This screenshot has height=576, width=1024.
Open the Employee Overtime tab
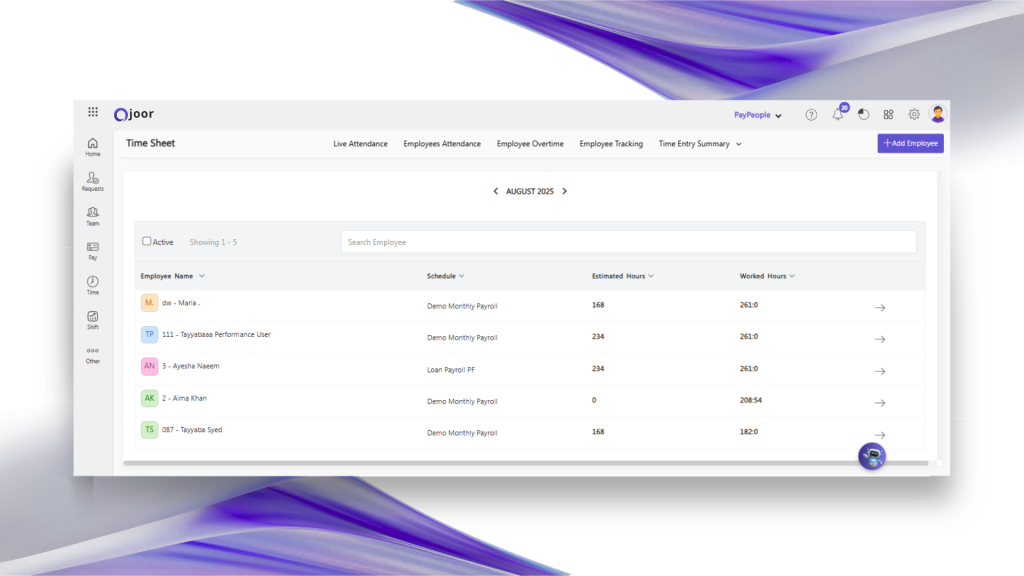coord(530,144)
